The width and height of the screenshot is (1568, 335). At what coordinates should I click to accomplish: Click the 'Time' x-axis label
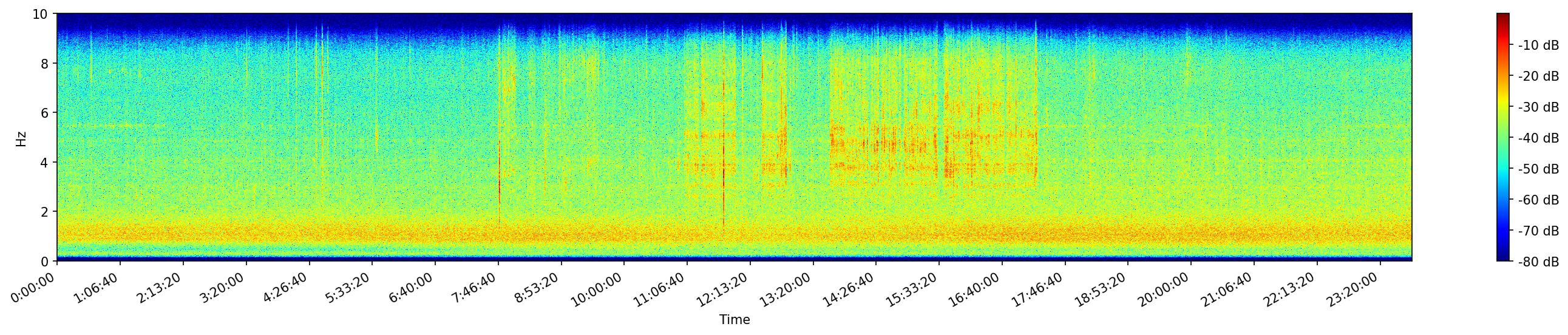(x=734, y=320)
